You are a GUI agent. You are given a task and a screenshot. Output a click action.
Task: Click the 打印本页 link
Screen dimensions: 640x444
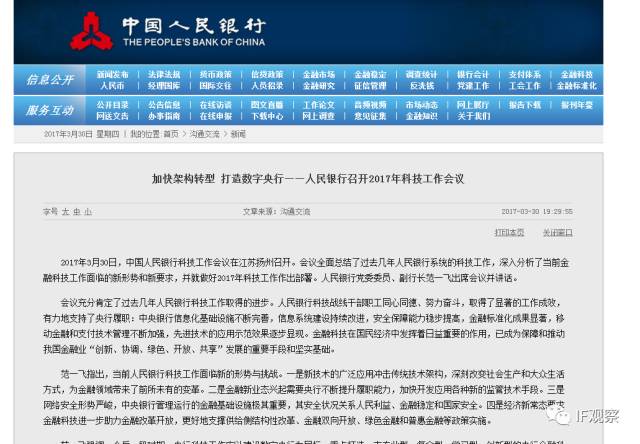point(509,233)
